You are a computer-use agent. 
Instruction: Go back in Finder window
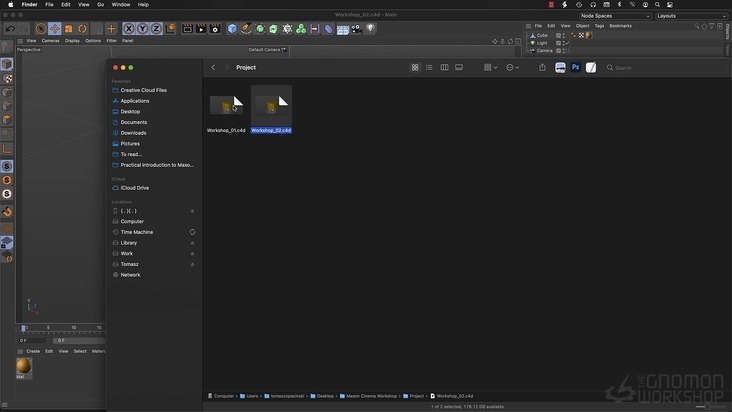pyautogui.click(x=213, y=68)
